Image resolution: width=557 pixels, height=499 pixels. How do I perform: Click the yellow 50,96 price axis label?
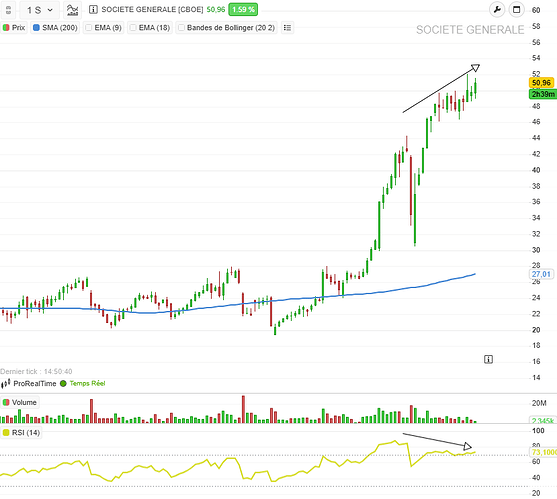[541, 83]
